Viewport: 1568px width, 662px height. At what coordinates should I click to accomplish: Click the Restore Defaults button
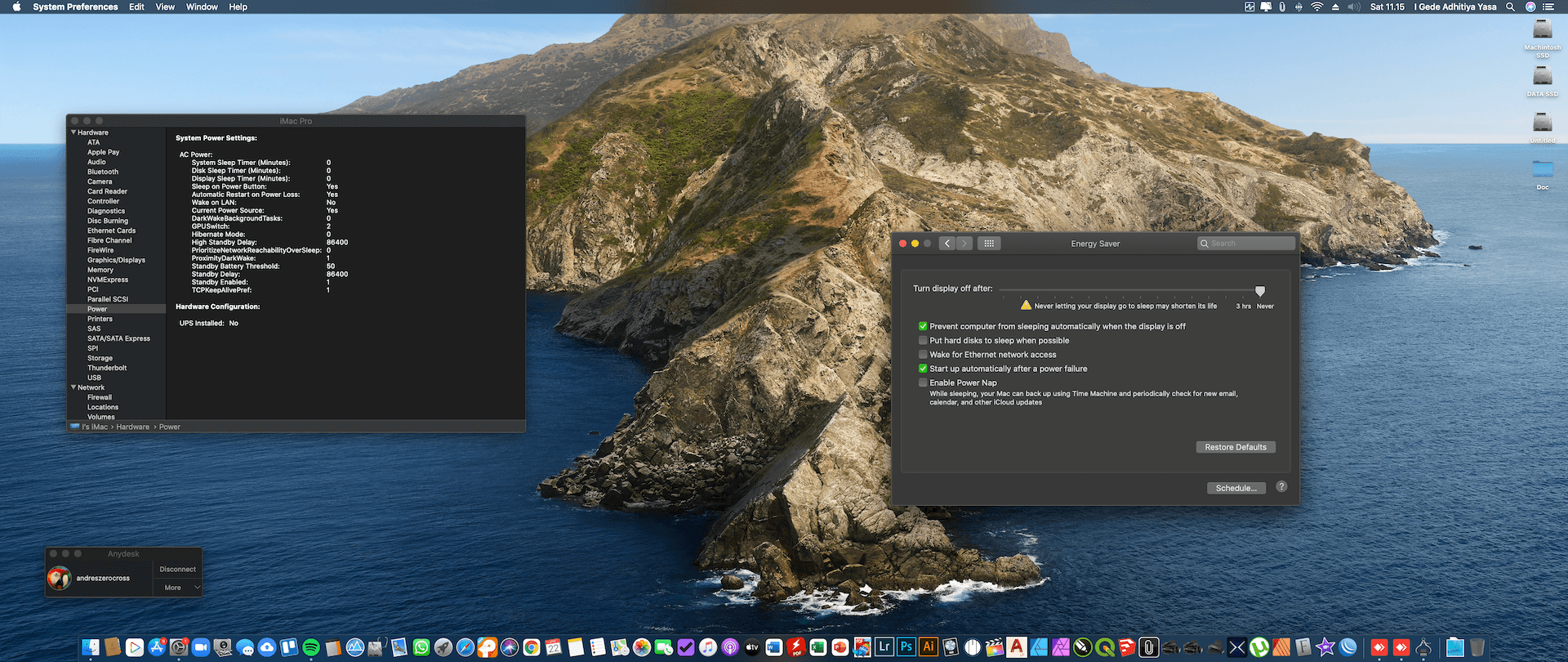[x=1235, y=447]
